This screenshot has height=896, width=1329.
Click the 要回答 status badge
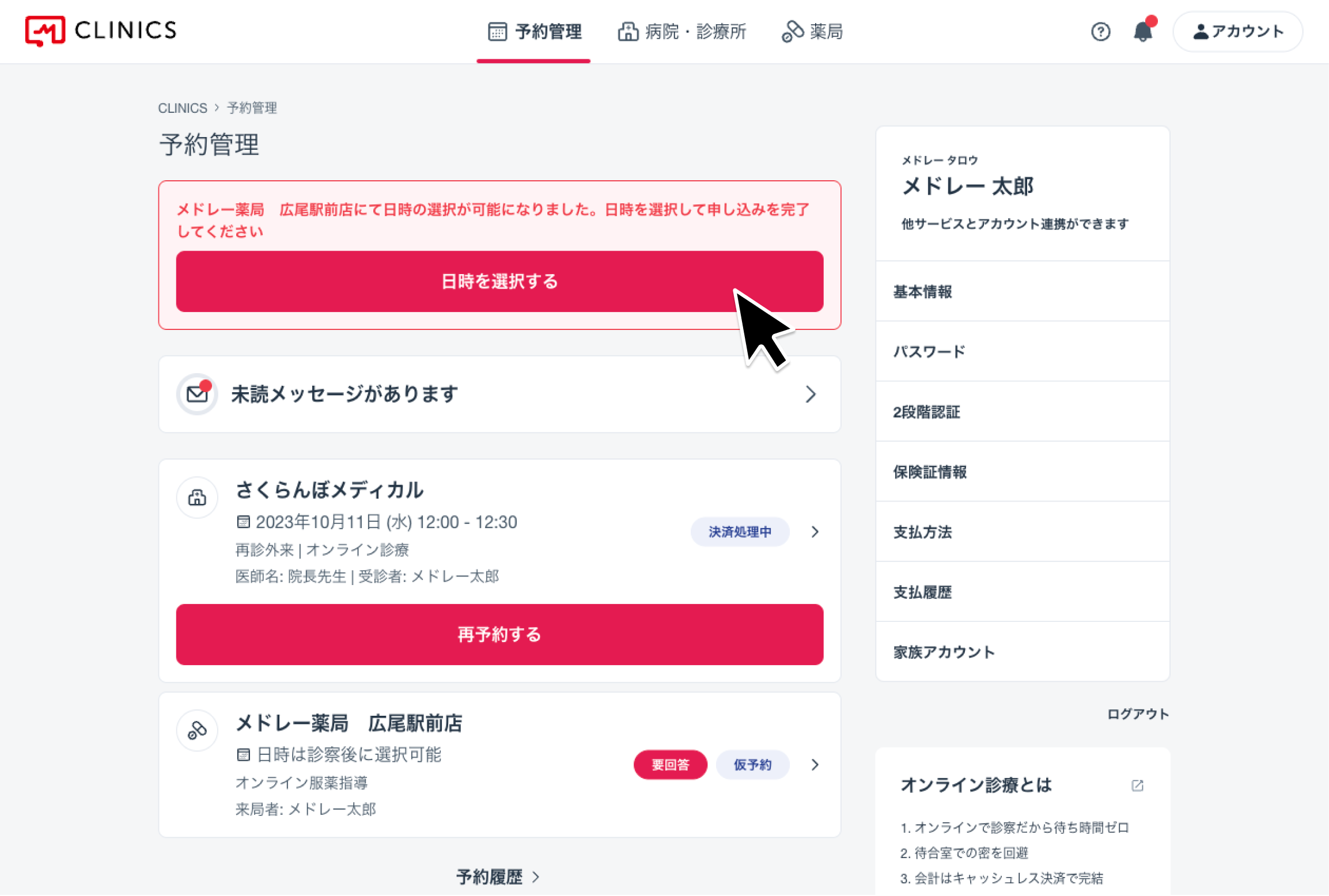tap(670, 765)
